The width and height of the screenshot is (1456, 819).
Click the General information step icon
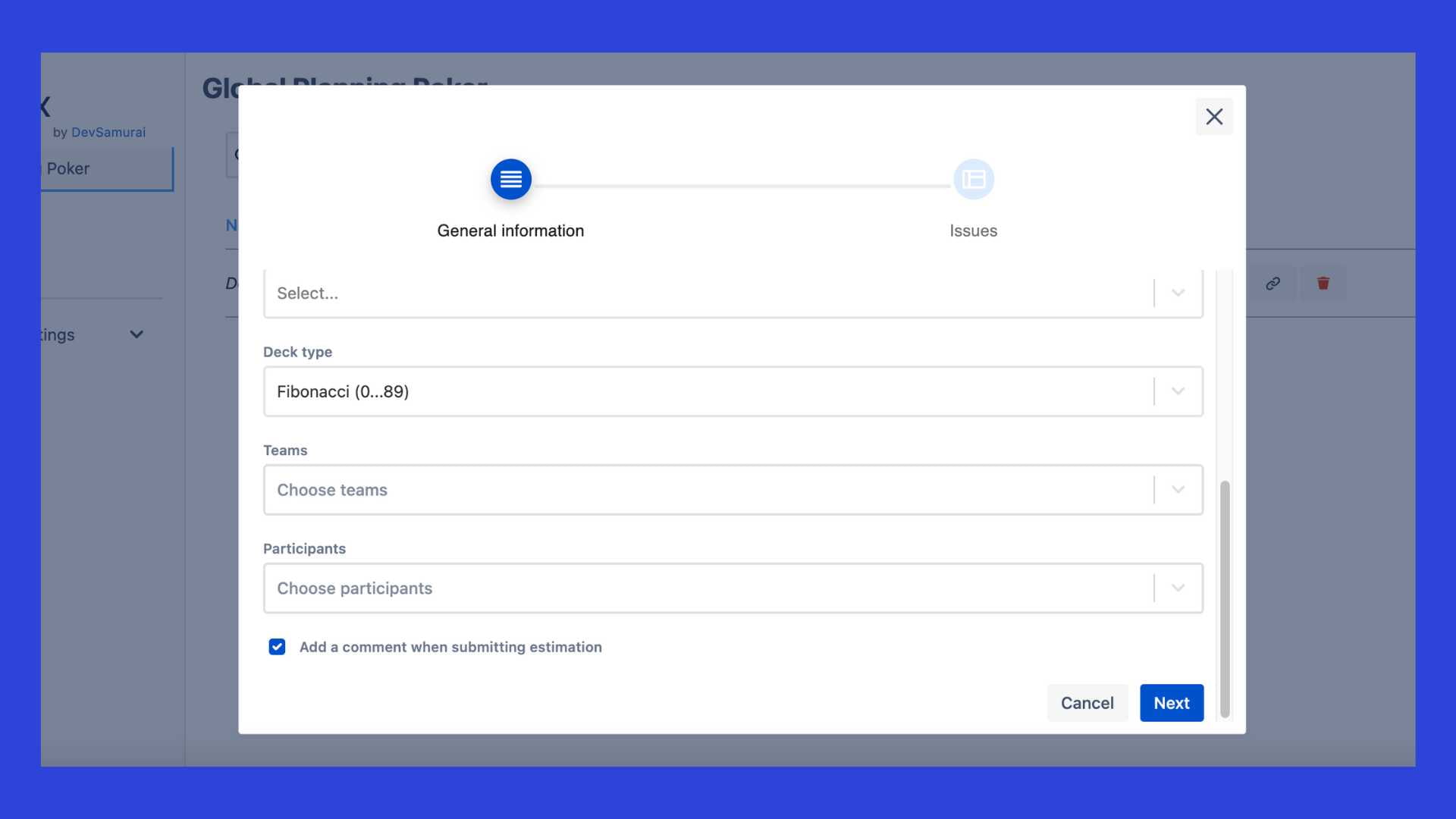click(510, 180)
